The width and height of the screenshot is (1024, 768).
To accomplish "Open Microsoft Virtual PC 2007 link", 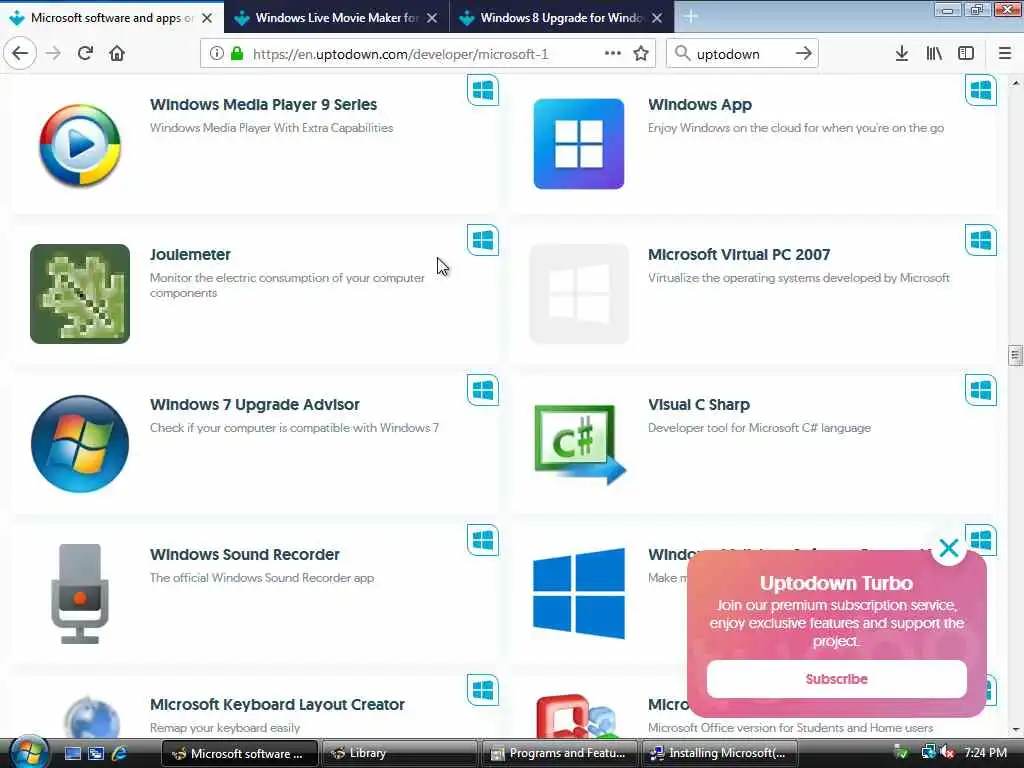I will pos(739,255).
